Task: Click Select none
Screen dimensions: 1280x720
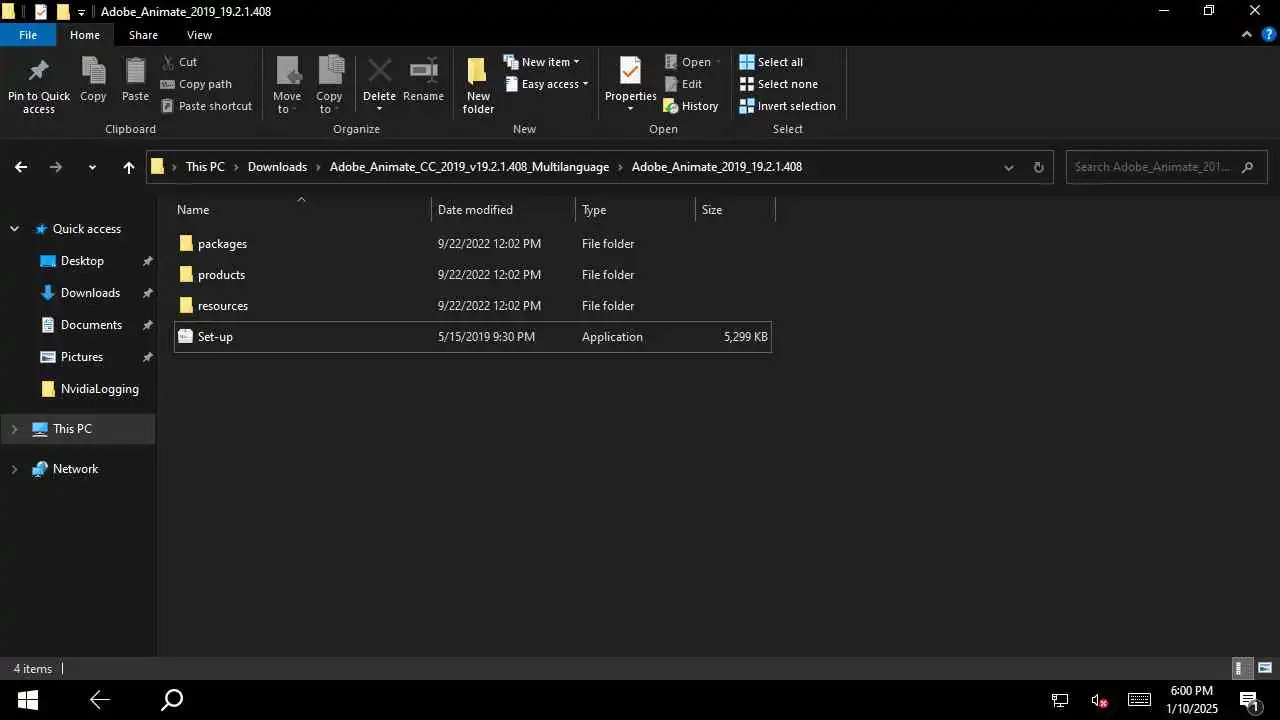Action: click(778, 84)
